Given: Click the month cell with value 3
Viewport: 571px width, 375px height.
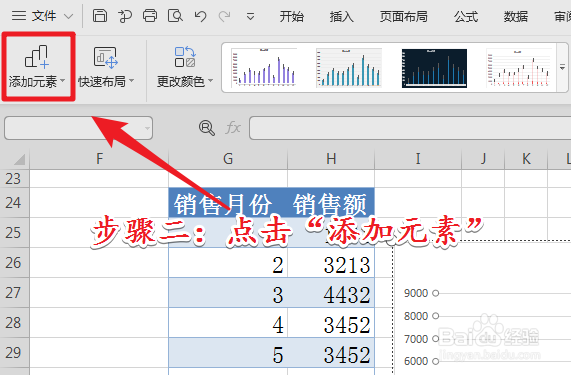Looking at the screenshot, I should pyautogui.click(x=228, y=293).
